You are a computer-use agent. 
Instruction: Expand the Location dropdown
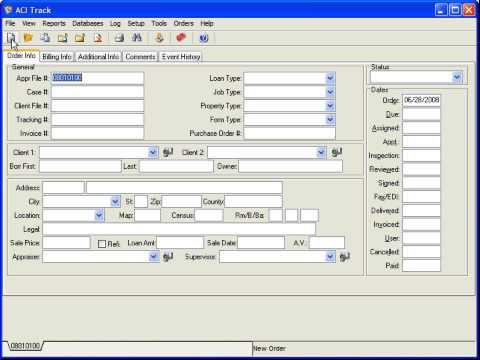point(99,215)
